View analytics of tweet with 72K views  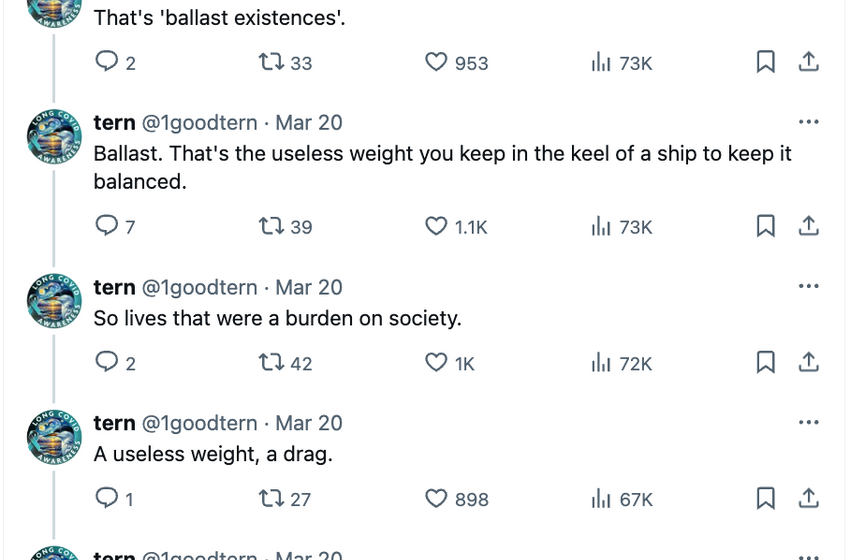point(621,363)
